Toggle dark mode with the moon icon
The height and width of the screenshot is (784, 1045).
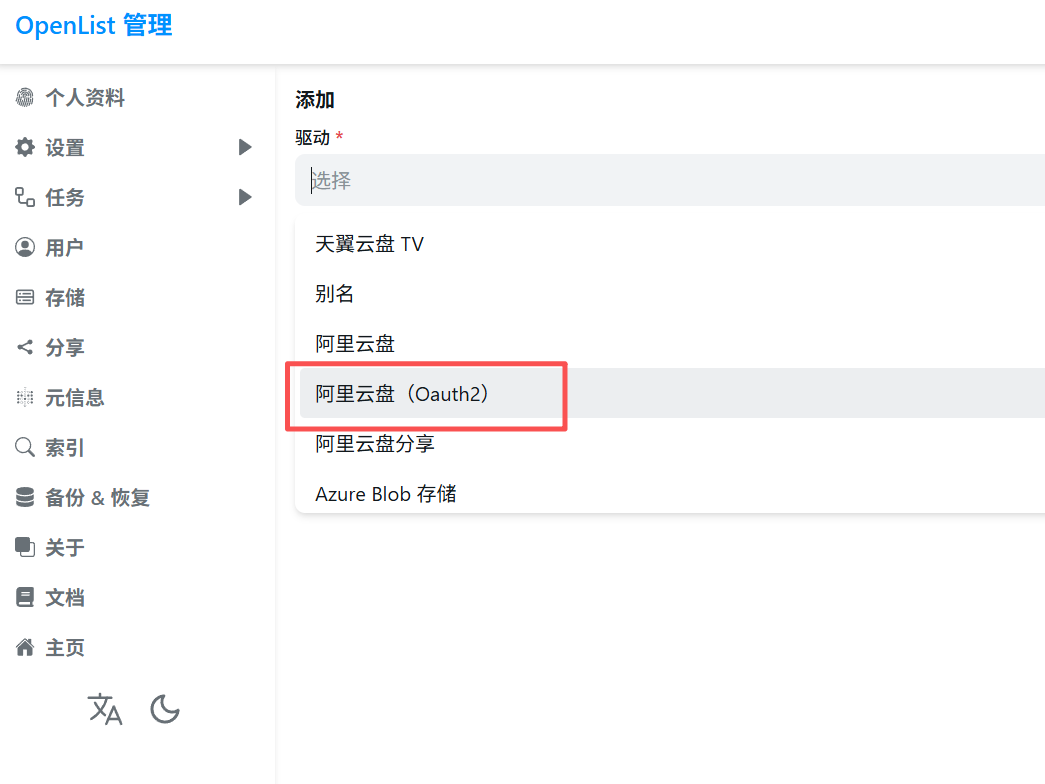164,709
